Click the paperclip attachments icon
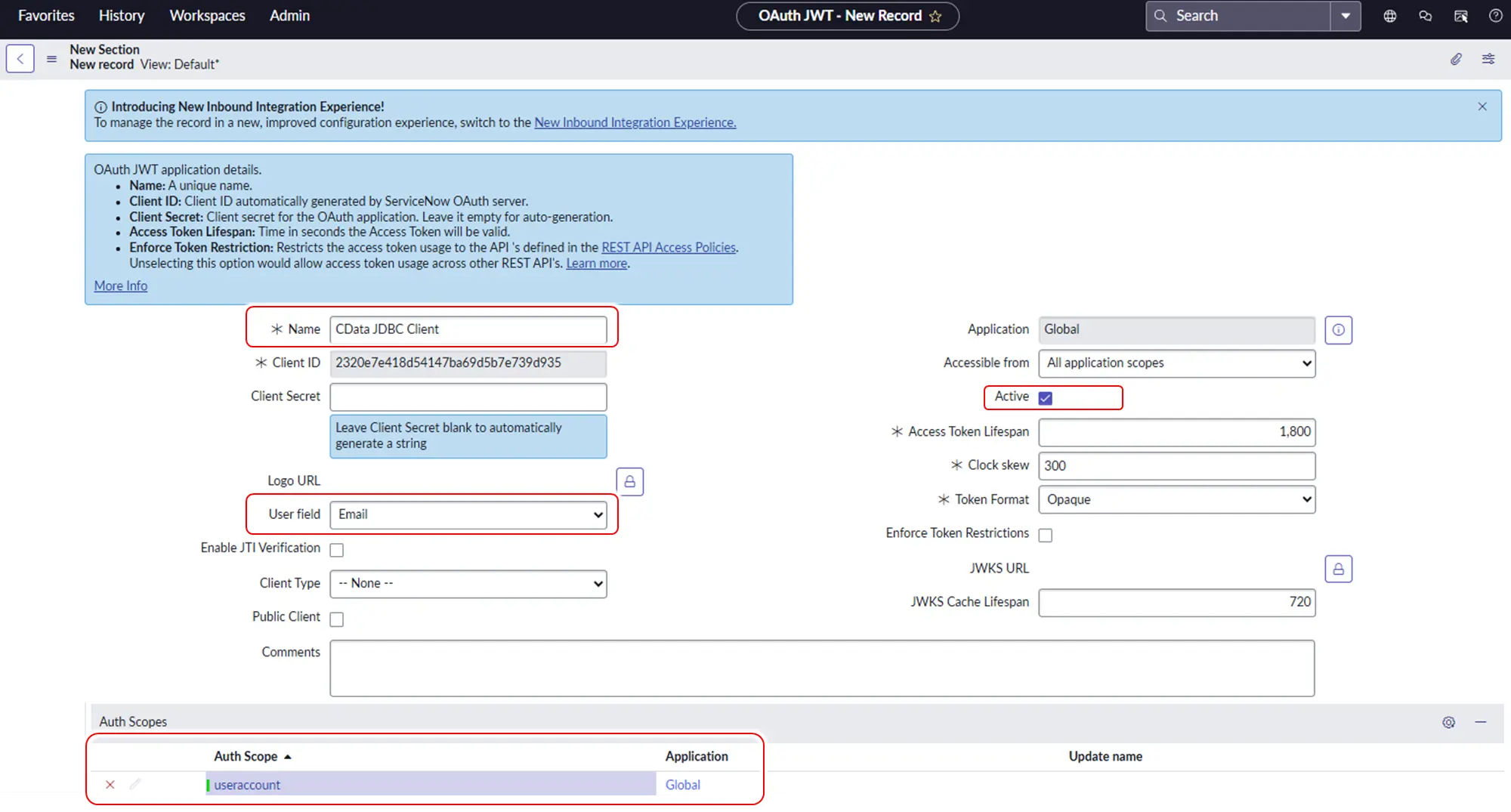 click(x=1456, y=59)
